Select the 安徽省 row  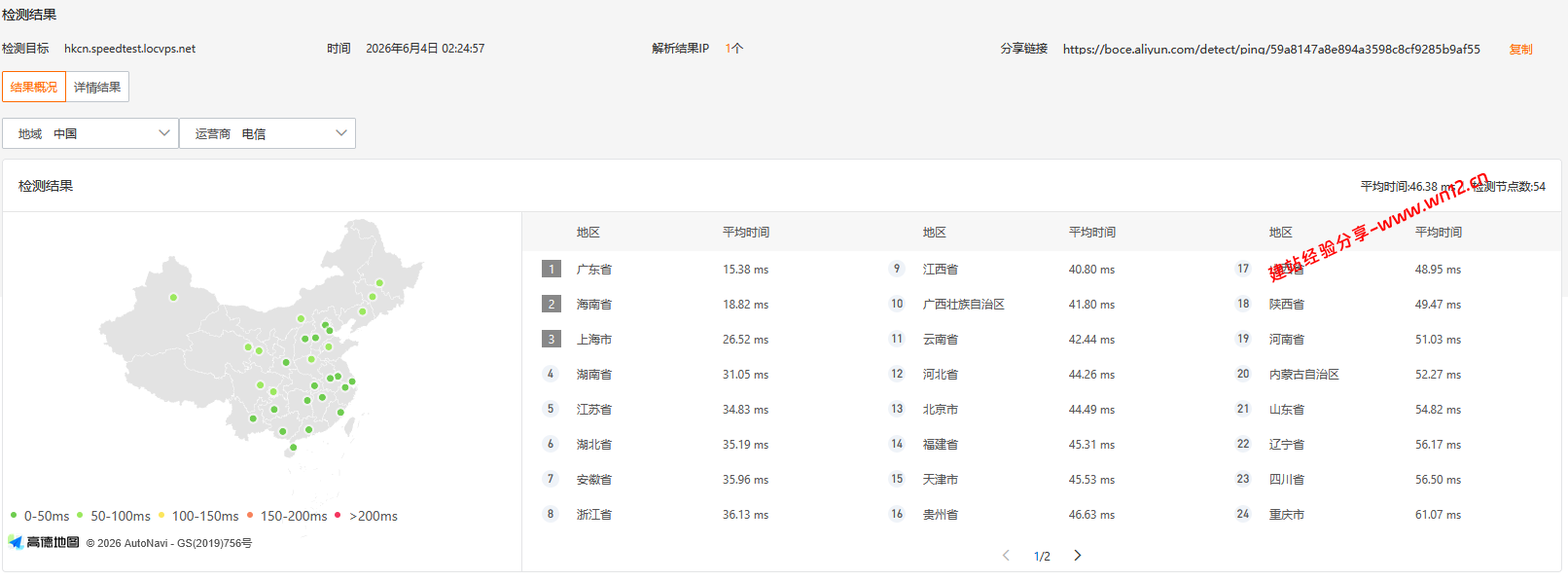coord(695,480)
